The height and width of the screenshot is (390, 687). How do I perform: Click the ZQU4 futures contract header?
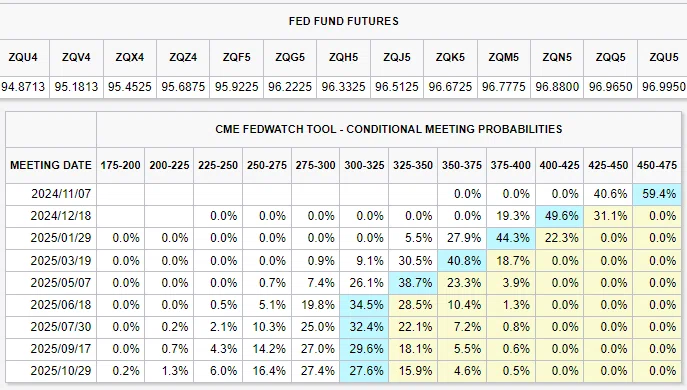tap(23, 57)
